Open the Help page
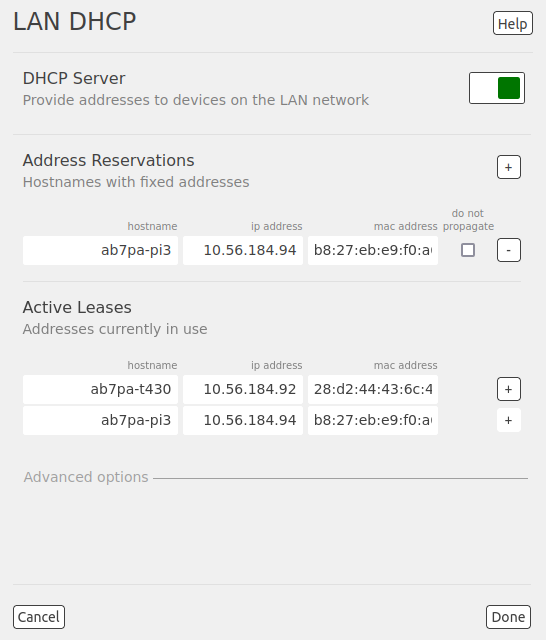 [513, 23]
